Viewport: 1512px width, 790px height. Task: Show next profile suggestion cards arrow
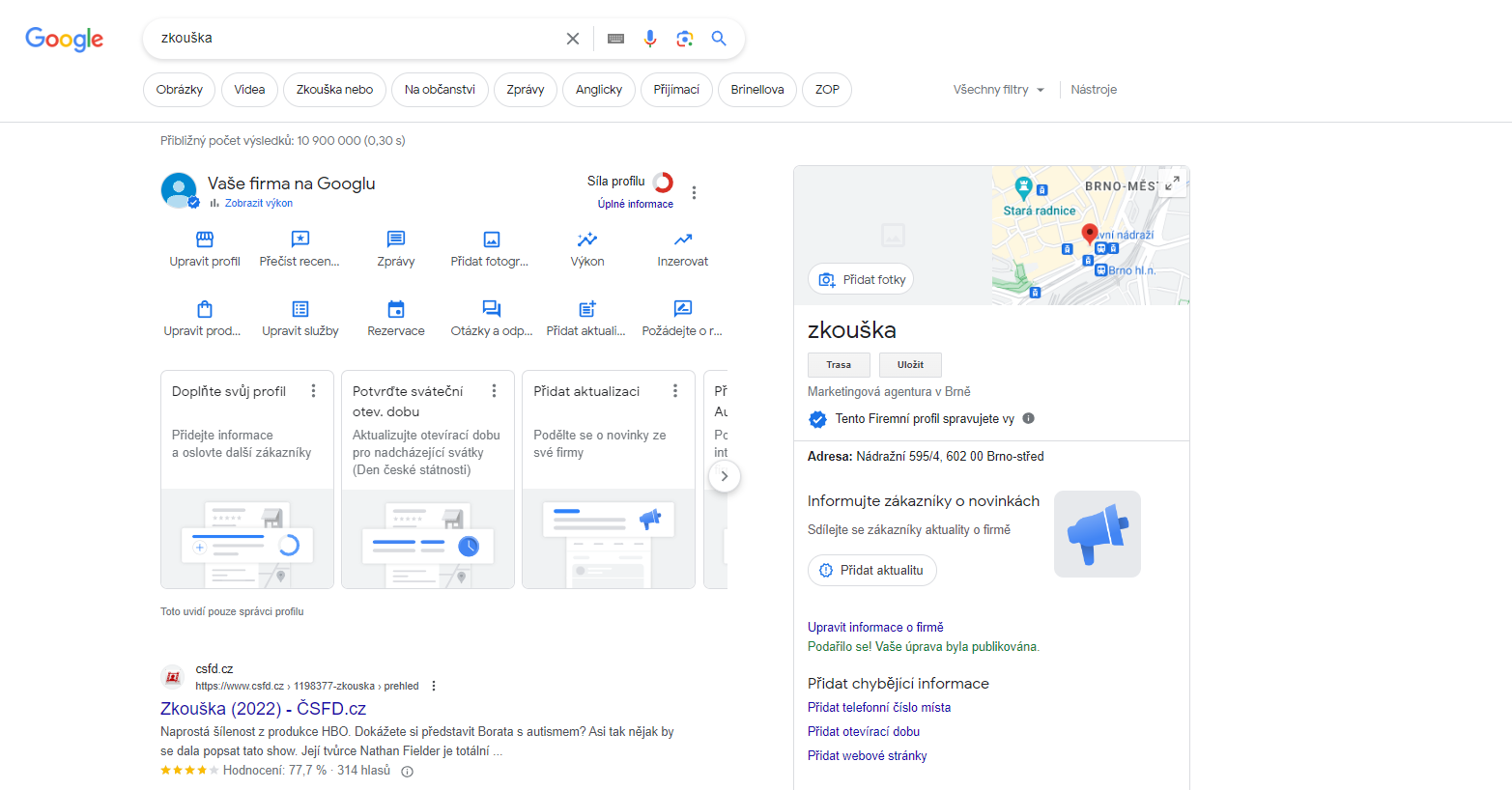click(x=725, y=476)
